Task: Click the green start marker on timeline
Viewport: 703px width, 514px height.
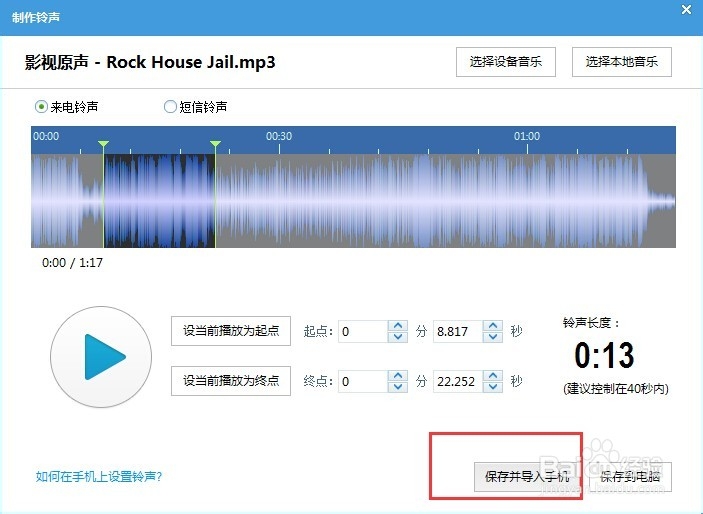Action: coord(104,144)
